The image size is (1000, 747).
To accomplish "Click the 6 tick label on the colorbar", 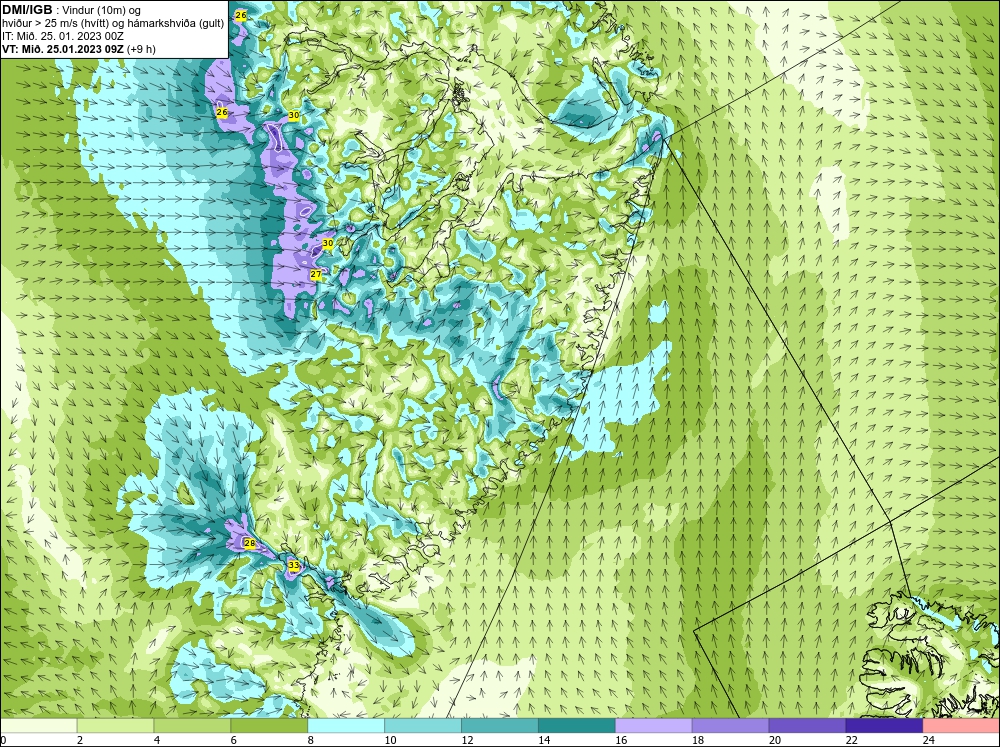I will click(x=234, y=740).
